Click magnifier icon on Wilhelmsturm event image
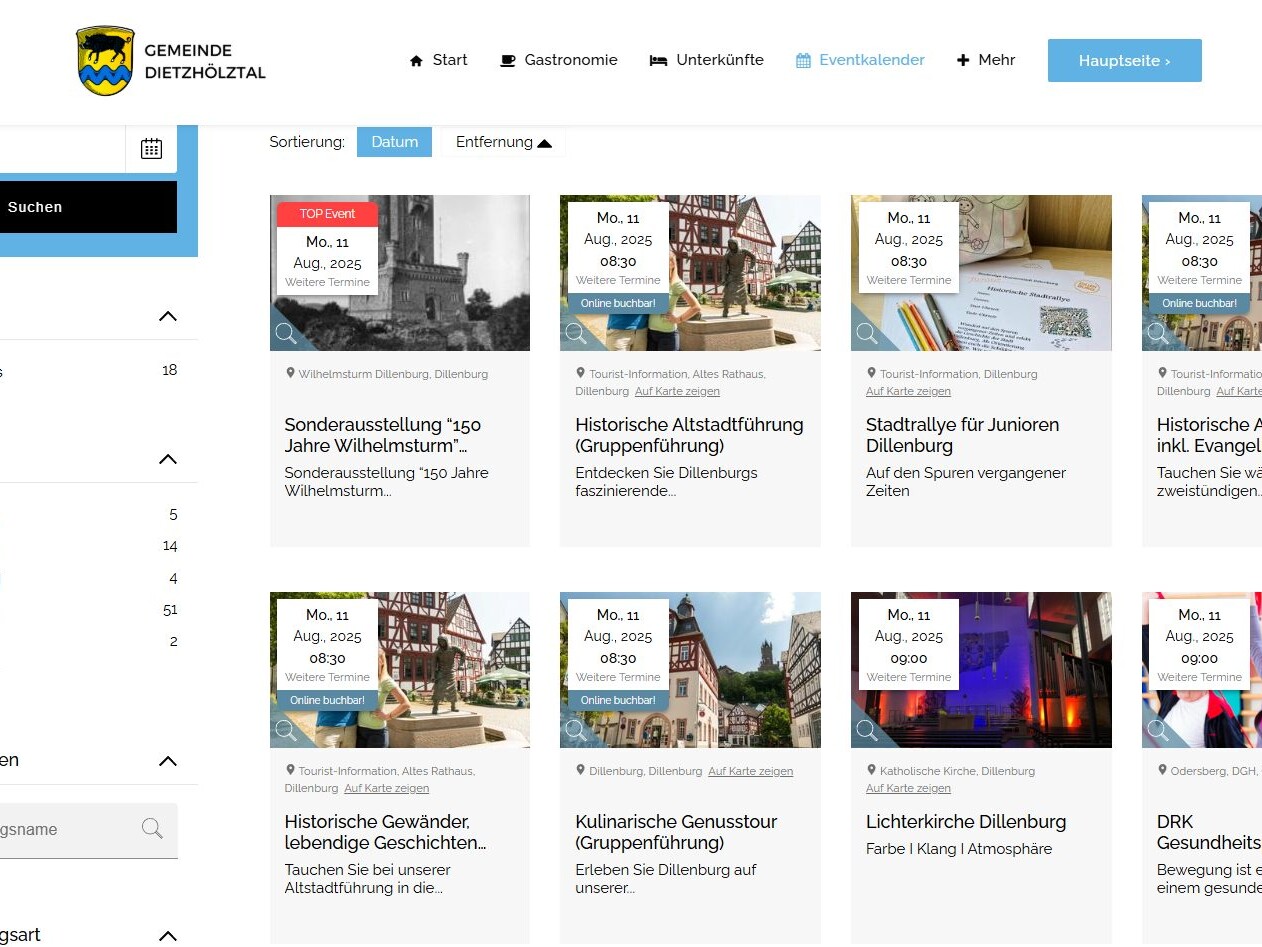Screen dimensions: 1262x947 coord(286,334)
